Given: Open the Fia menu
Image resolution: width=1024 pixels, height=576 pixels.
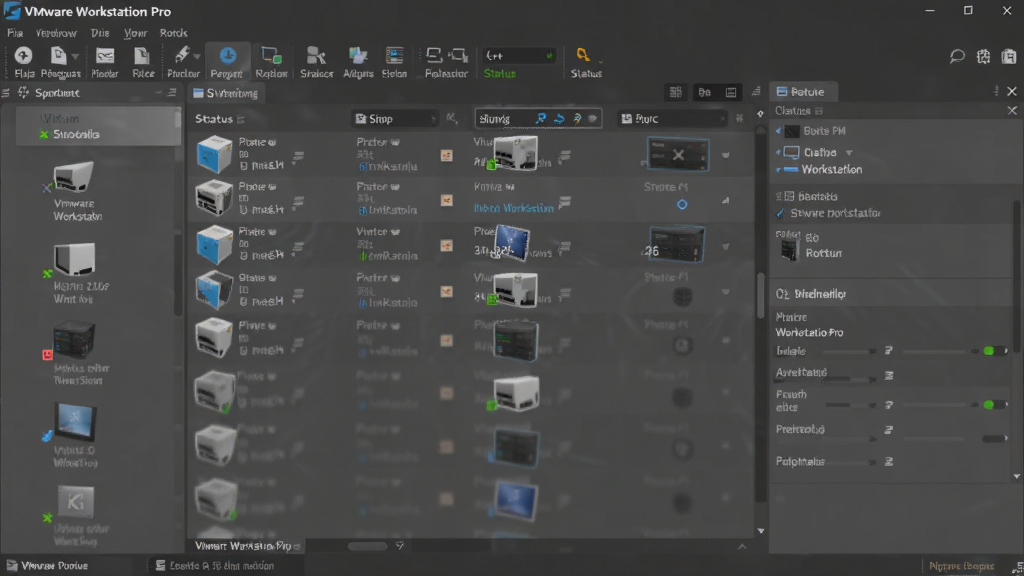Looking at the screenshot, I should click(x=15, y=33).
